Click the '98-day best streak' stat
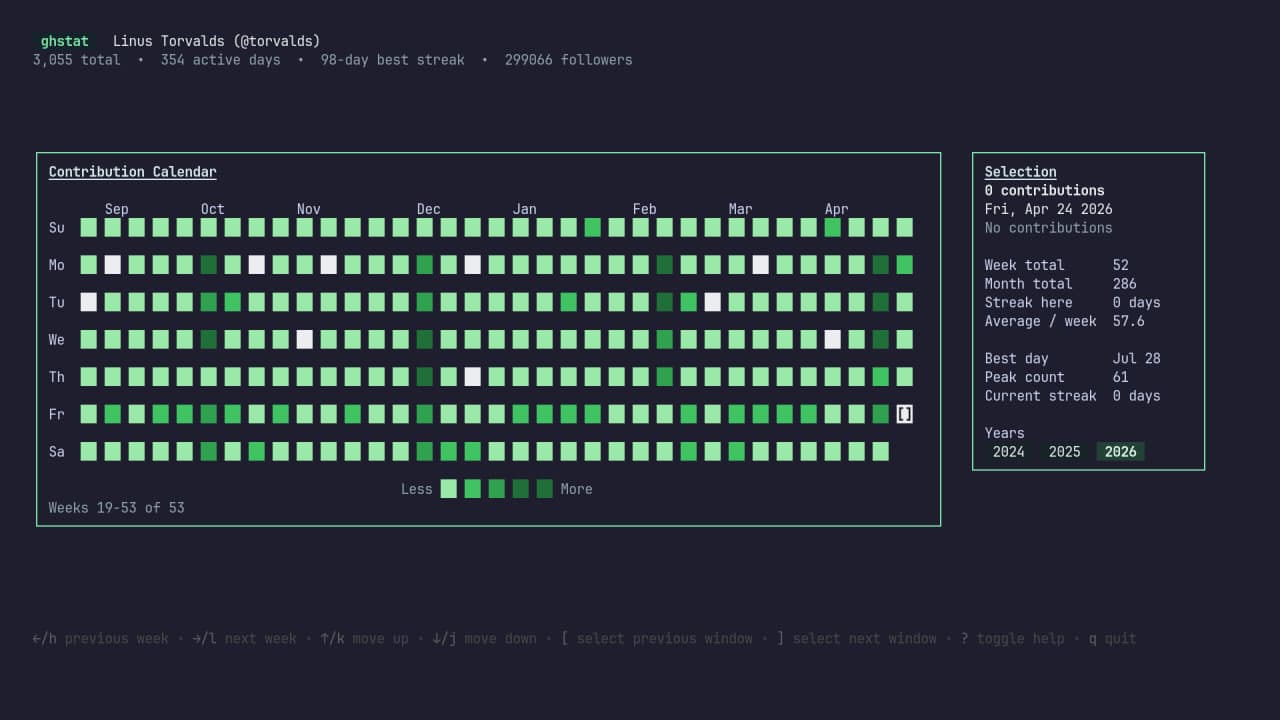This screenshot has width=1280, height=720. (392, 60)
